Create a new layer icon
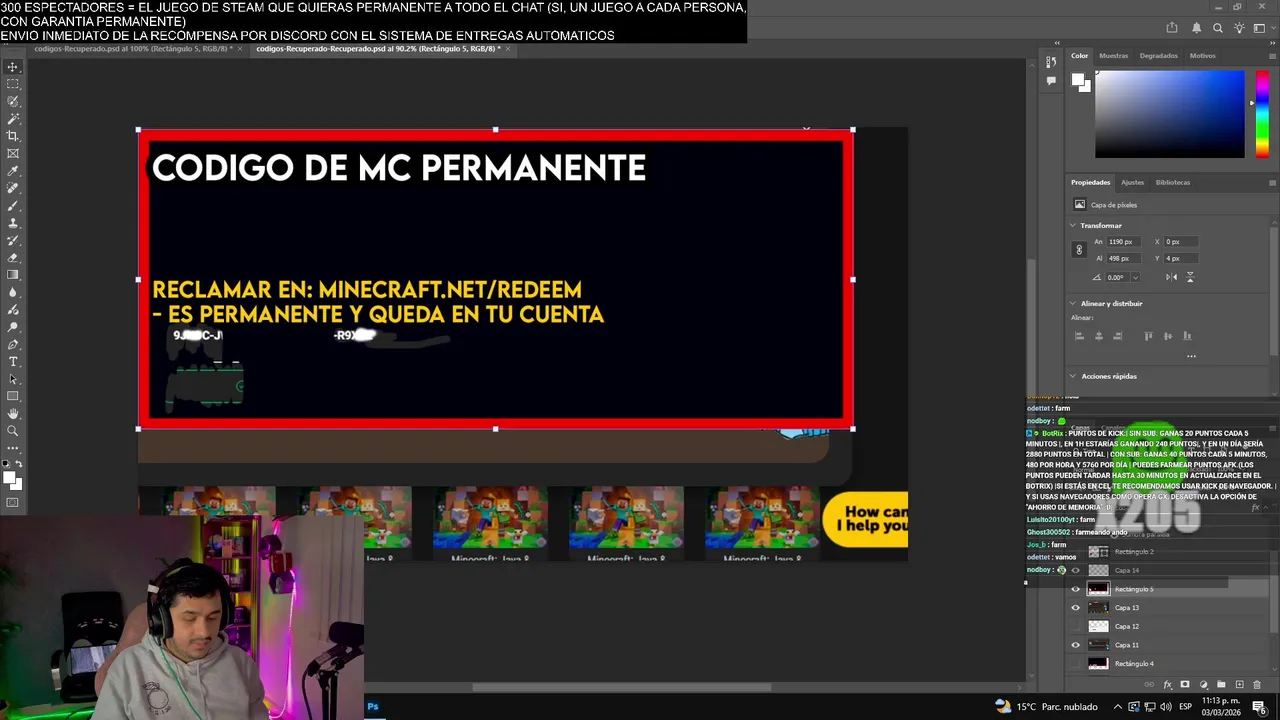 (x=1239, y=685)
